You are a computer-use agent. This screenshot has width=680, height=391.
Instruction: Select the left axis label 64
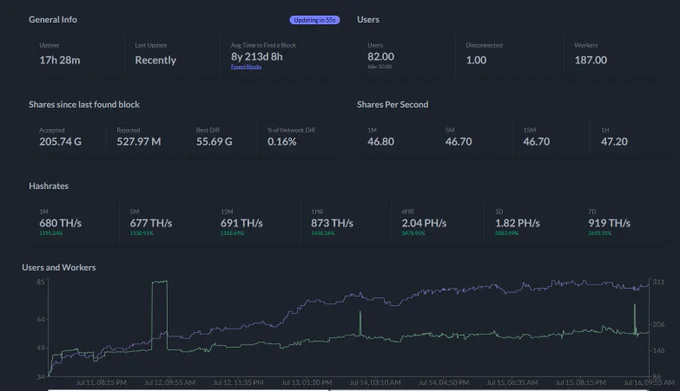tap(40, 319)
